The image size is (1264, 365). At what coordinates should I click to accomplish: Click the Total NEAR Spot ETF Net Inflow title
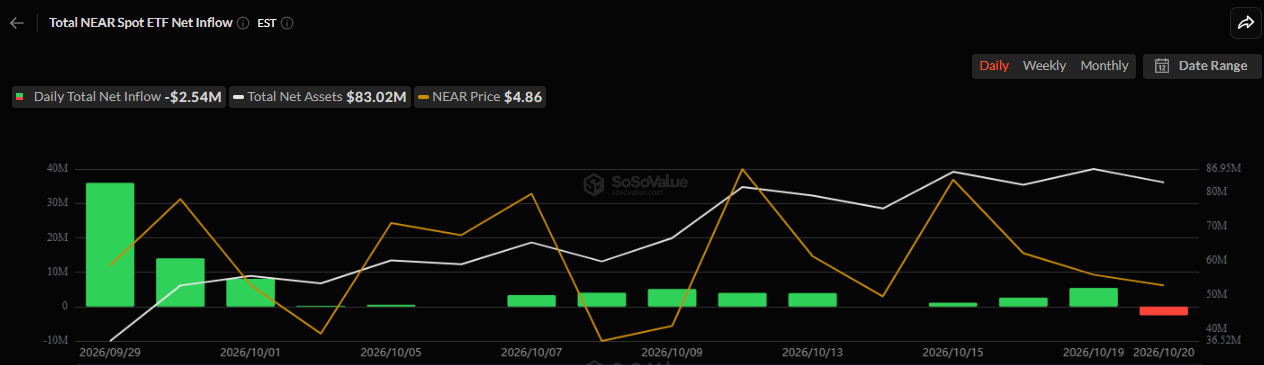point(141,22)
